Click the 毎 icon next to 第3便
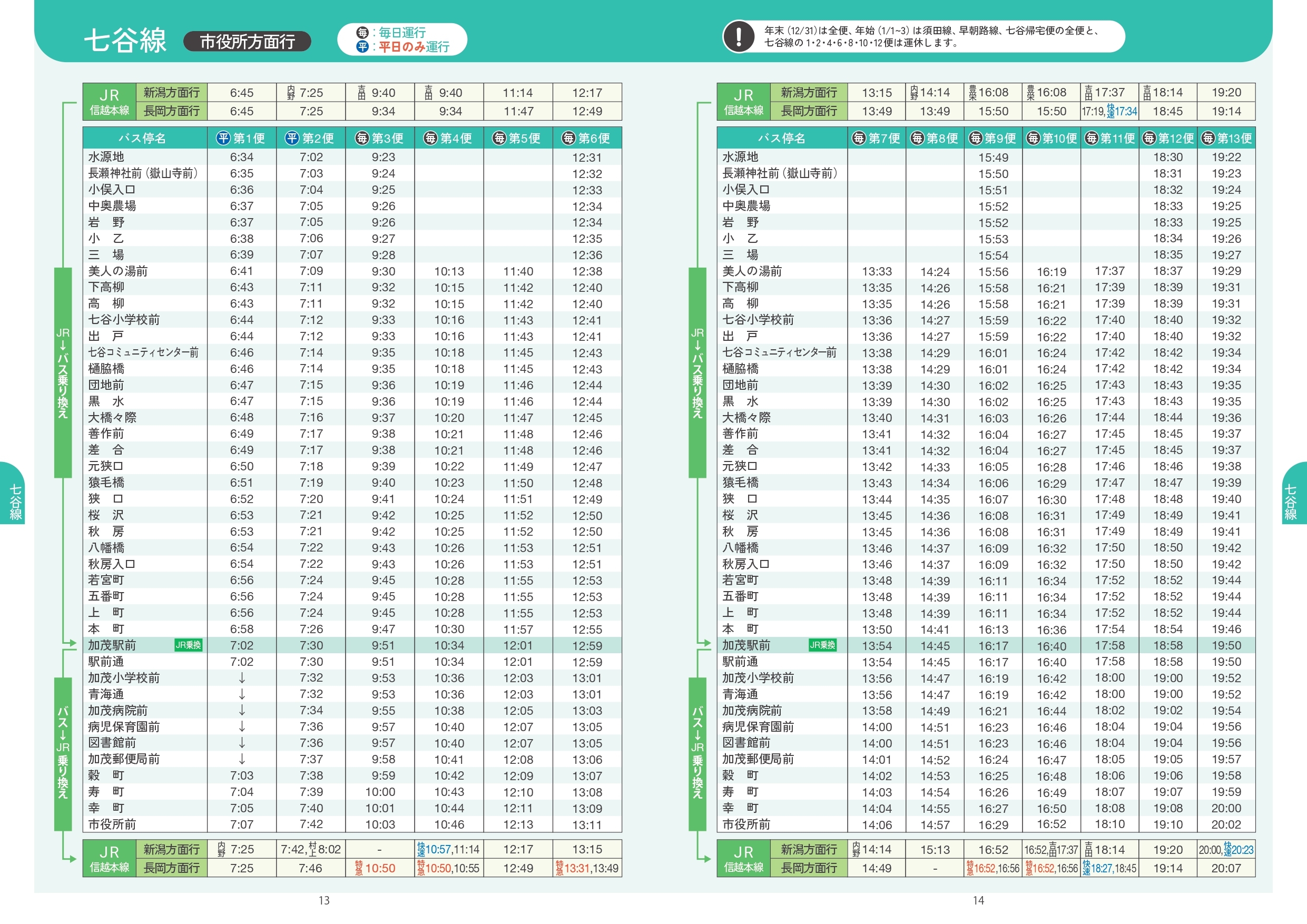 tap(361, 139)
